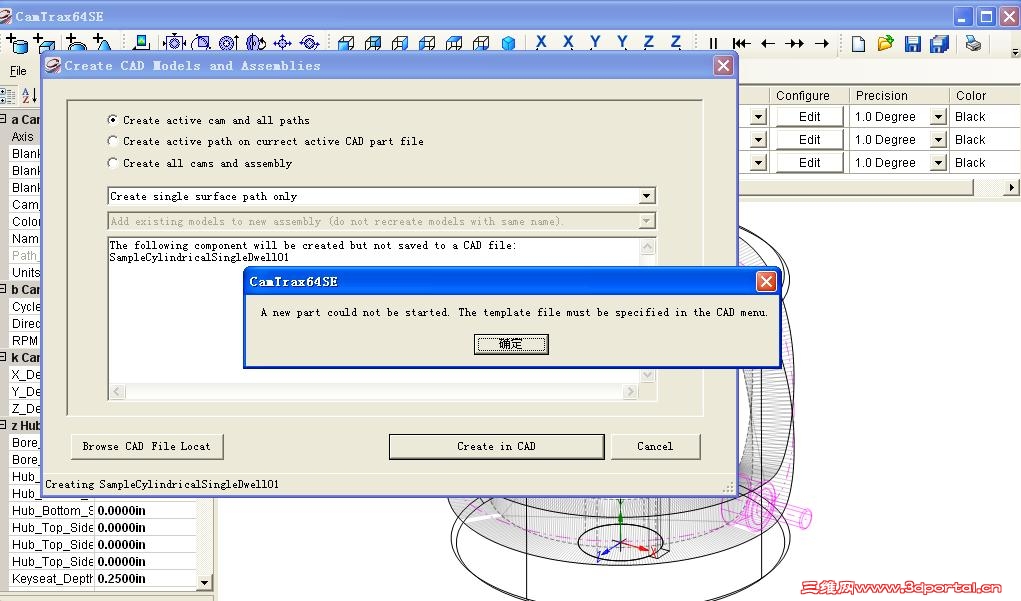Save all with the multiple floppy icon

[x=940, y=44]
